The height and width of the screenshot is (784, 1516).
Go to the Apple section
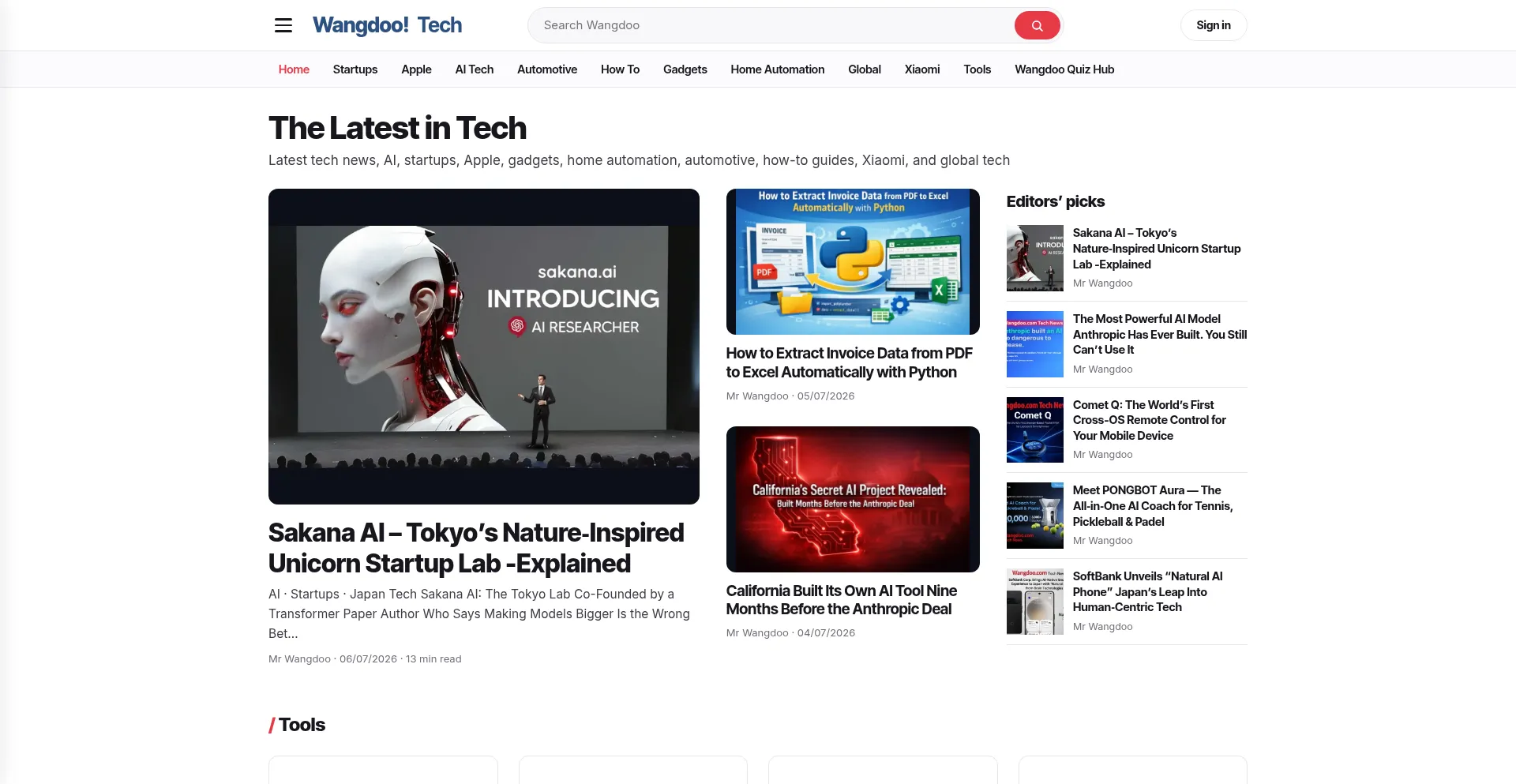tap(416, 69)
